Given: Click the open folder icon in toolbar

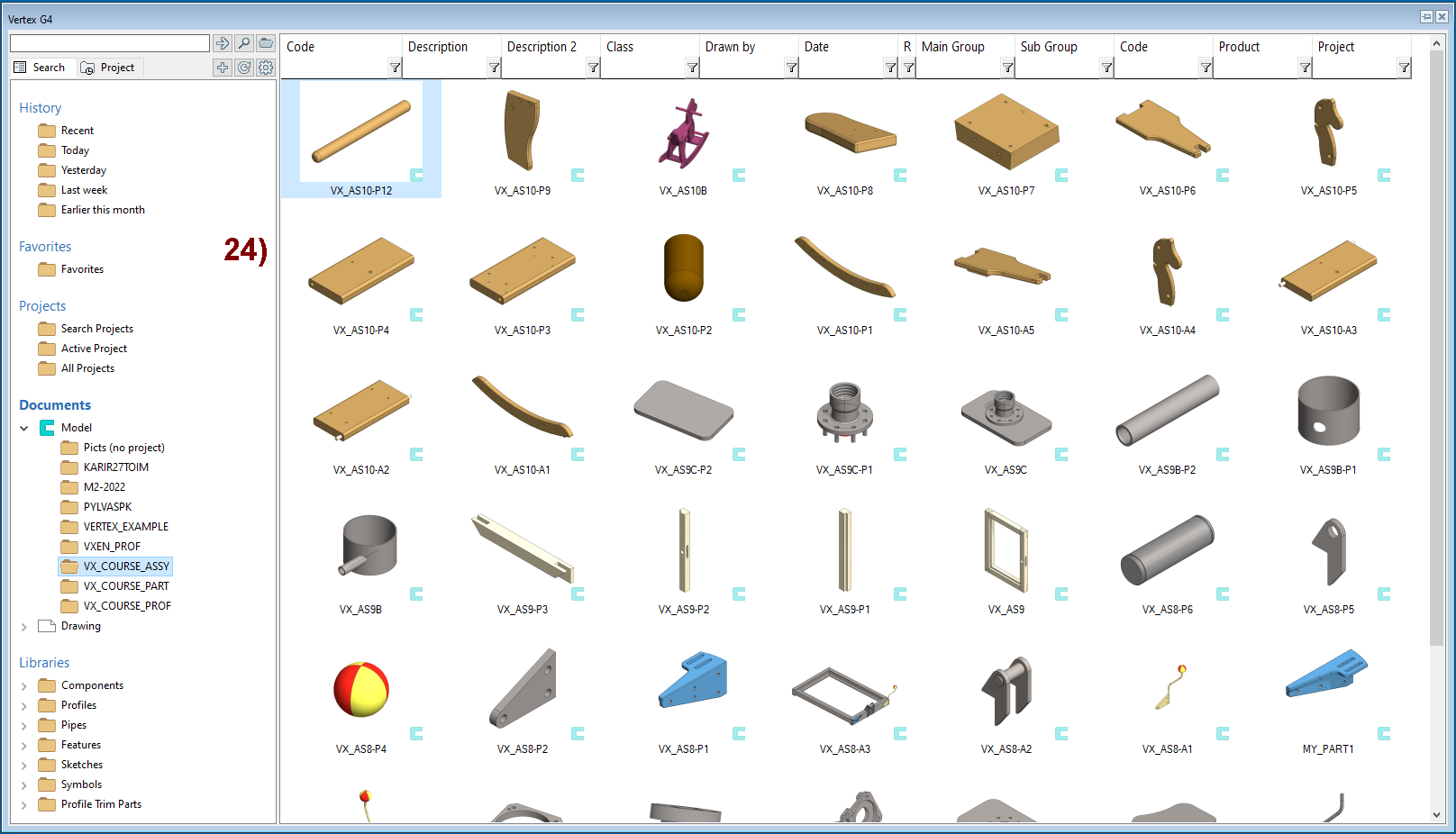Looking at the screenshot, I should 266,43.
